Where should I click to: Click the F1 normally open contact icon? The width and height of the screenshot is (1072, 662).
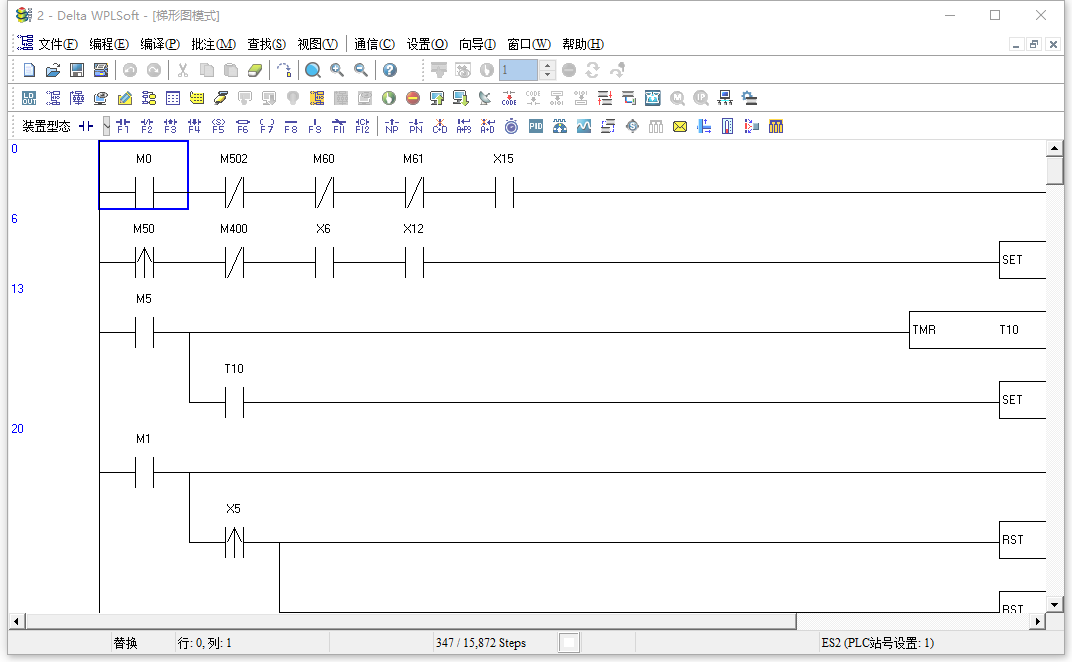point(123,127)
